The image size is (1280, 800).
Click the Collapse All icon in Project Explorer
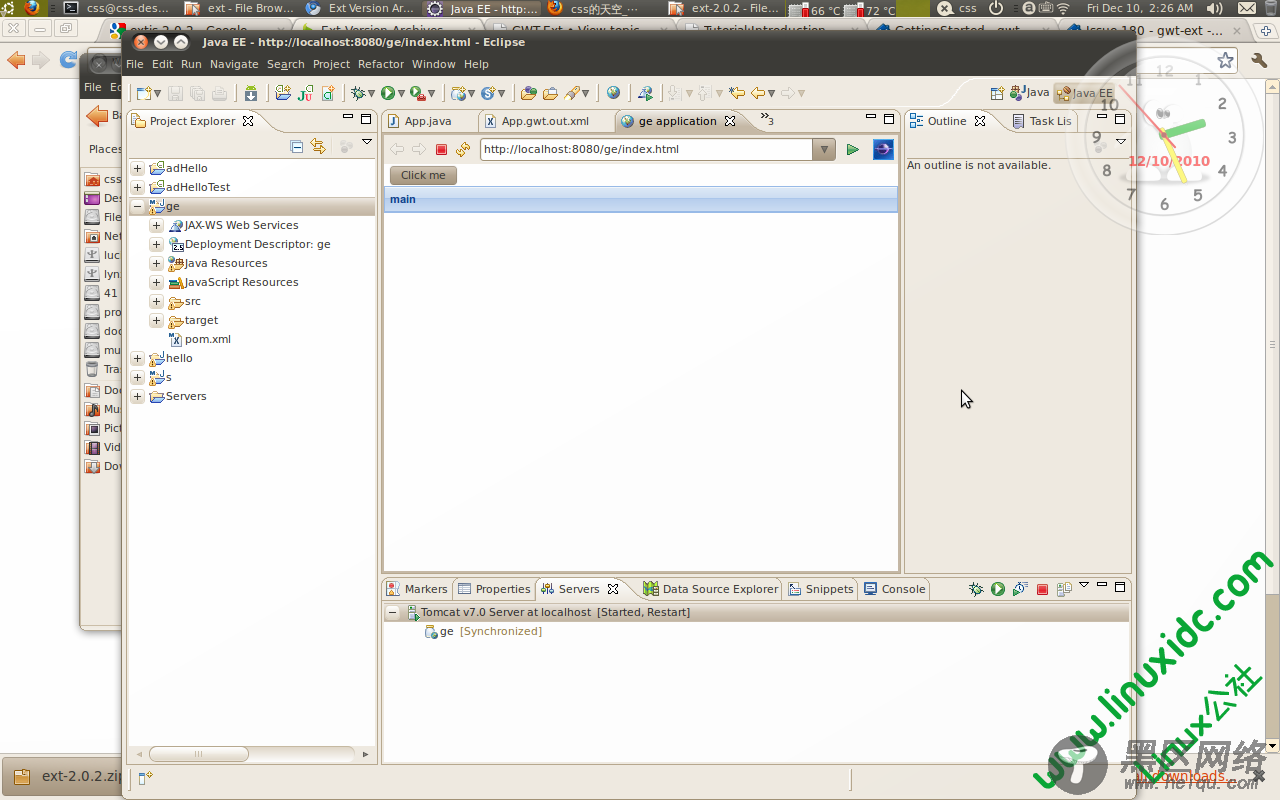pyautogui.click(x=297, y=146)
